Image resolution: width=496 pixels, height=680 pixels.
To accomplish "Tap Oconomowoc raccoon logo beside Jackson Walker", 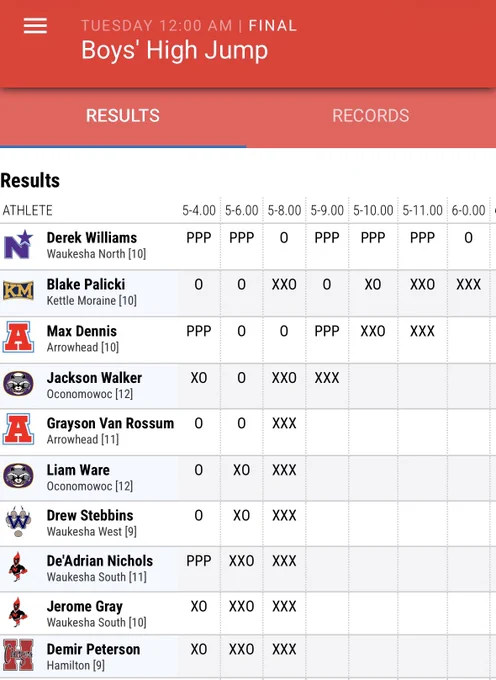I will pyautogui.click(x=18, y=383).
